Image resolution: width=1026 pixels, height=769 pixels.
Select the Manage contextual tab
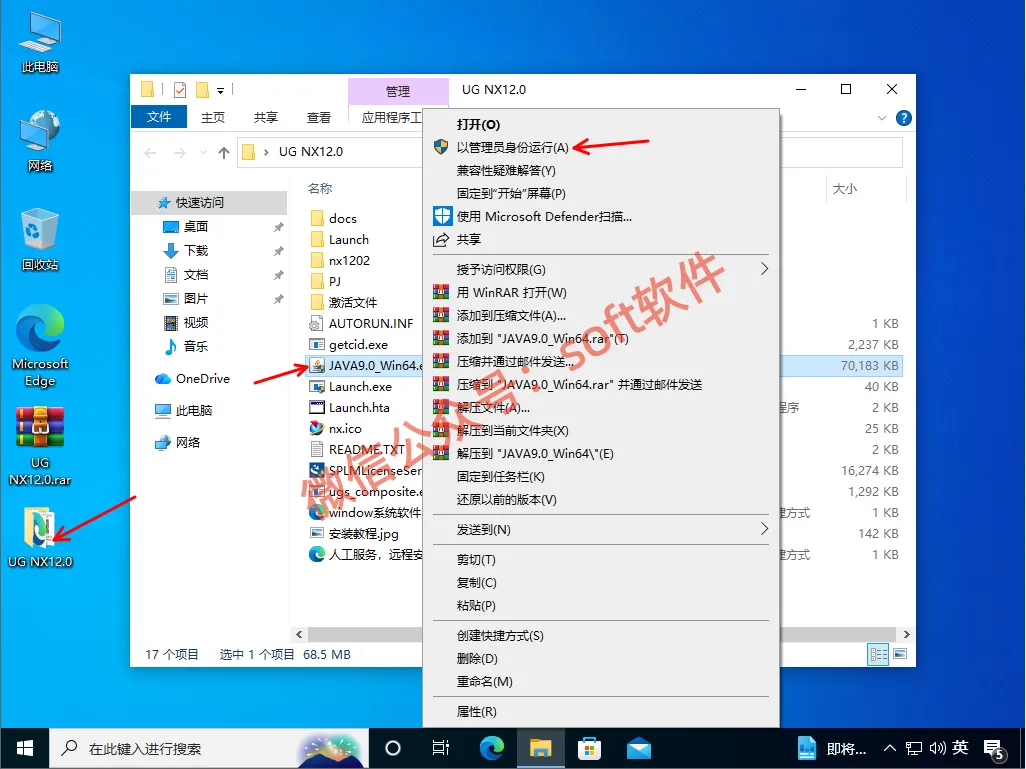(398, 91)
